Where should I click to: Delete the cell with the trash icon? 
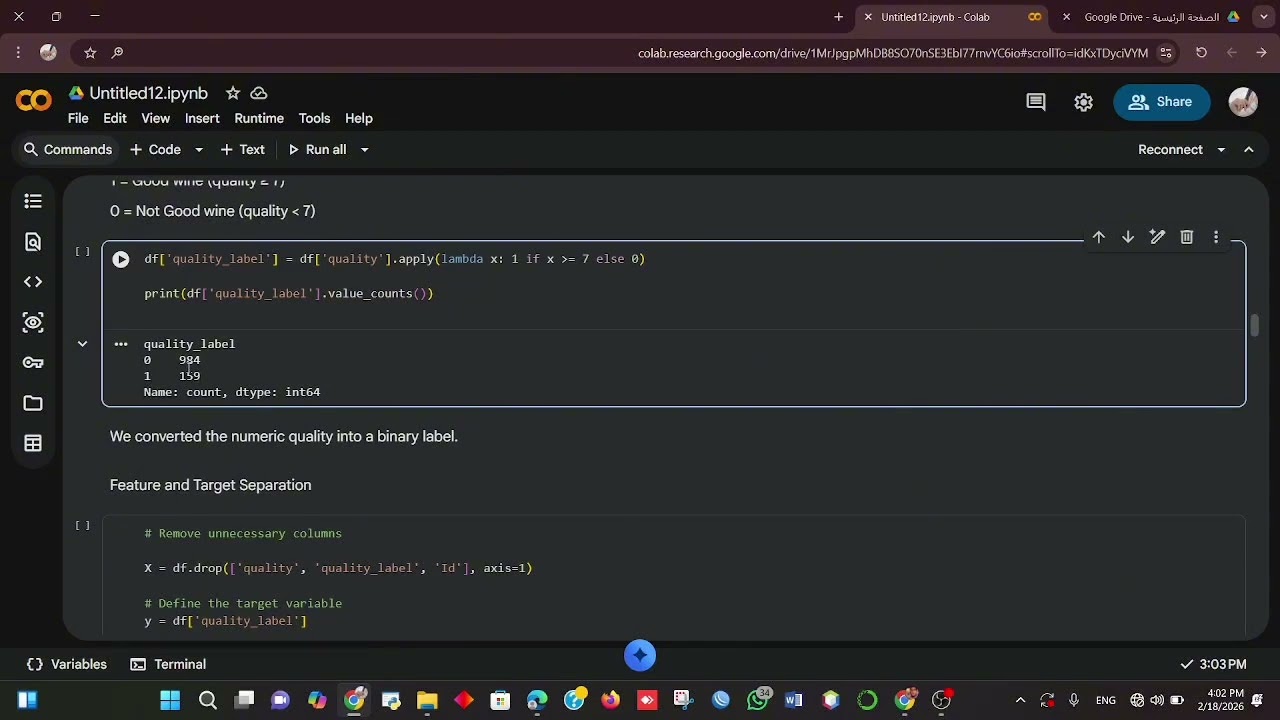pos(1187,237)
